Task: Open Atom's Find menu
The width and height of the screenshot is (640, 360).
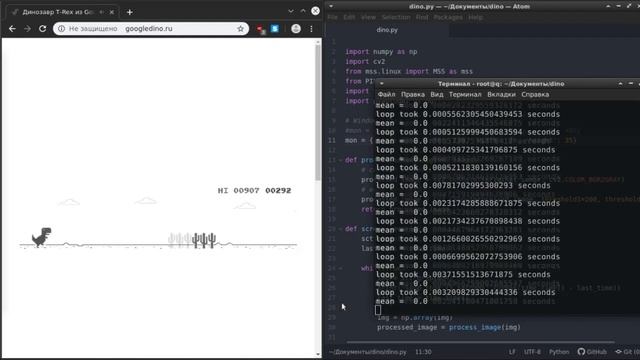Action: pos(422,17)
